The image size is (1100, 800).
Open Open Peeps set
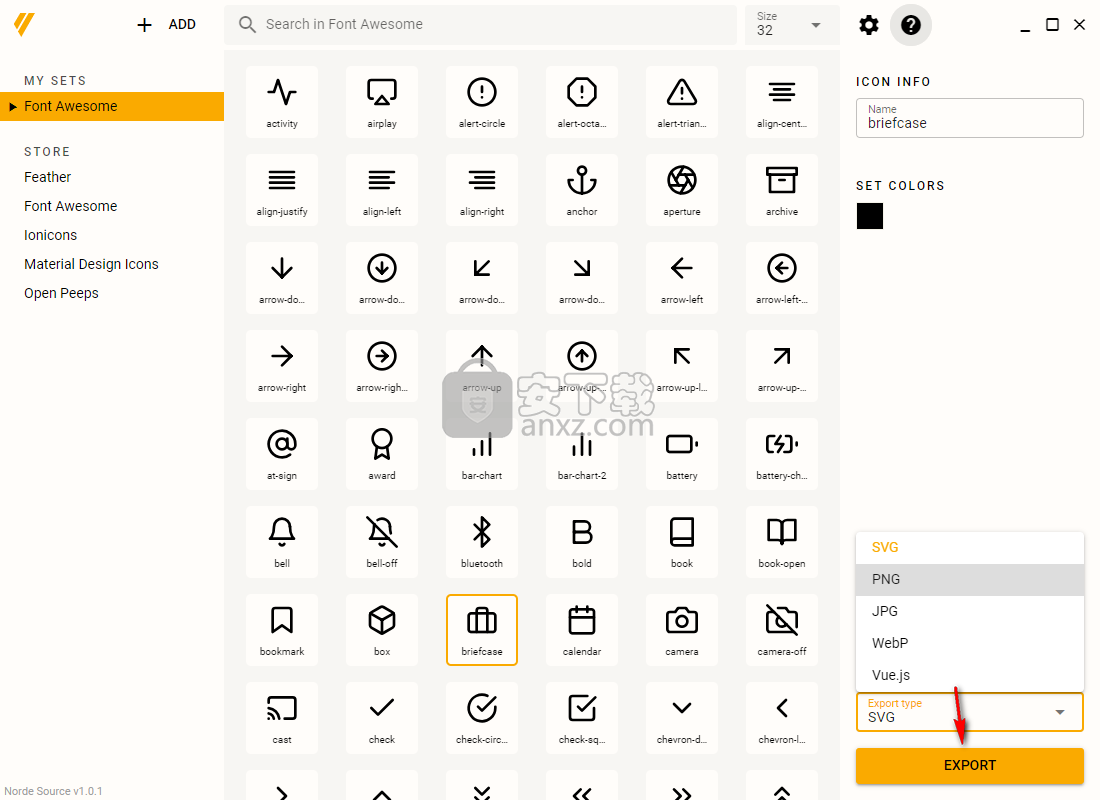click(61, 293)
